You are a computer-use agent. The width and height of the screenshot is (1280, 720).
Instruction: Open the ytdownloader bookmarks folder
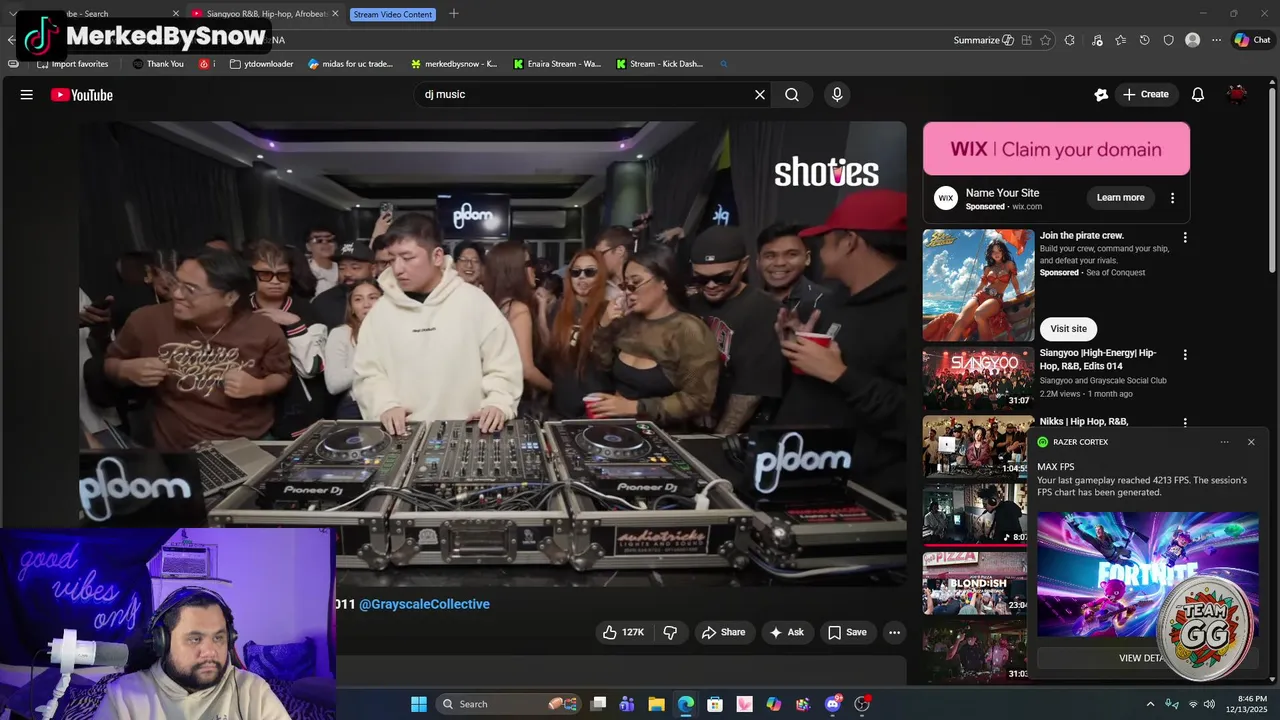click(x=261, y=64)
